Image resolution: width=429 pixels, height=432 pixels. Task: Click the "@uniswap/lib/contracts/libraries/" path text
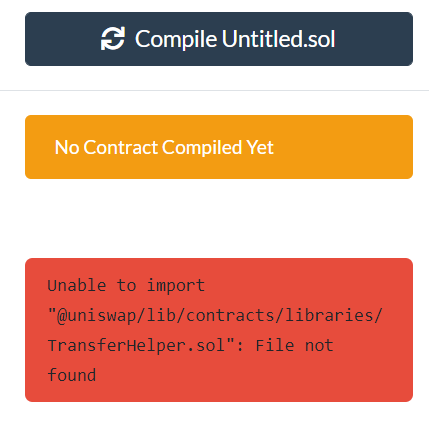(215, 315)
